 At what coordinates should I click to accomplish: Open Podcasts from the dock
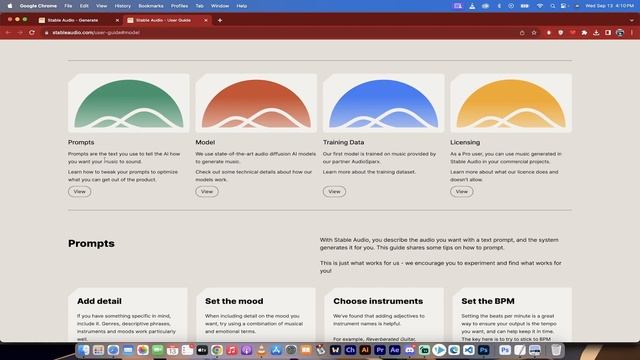(x=247, y=350)
